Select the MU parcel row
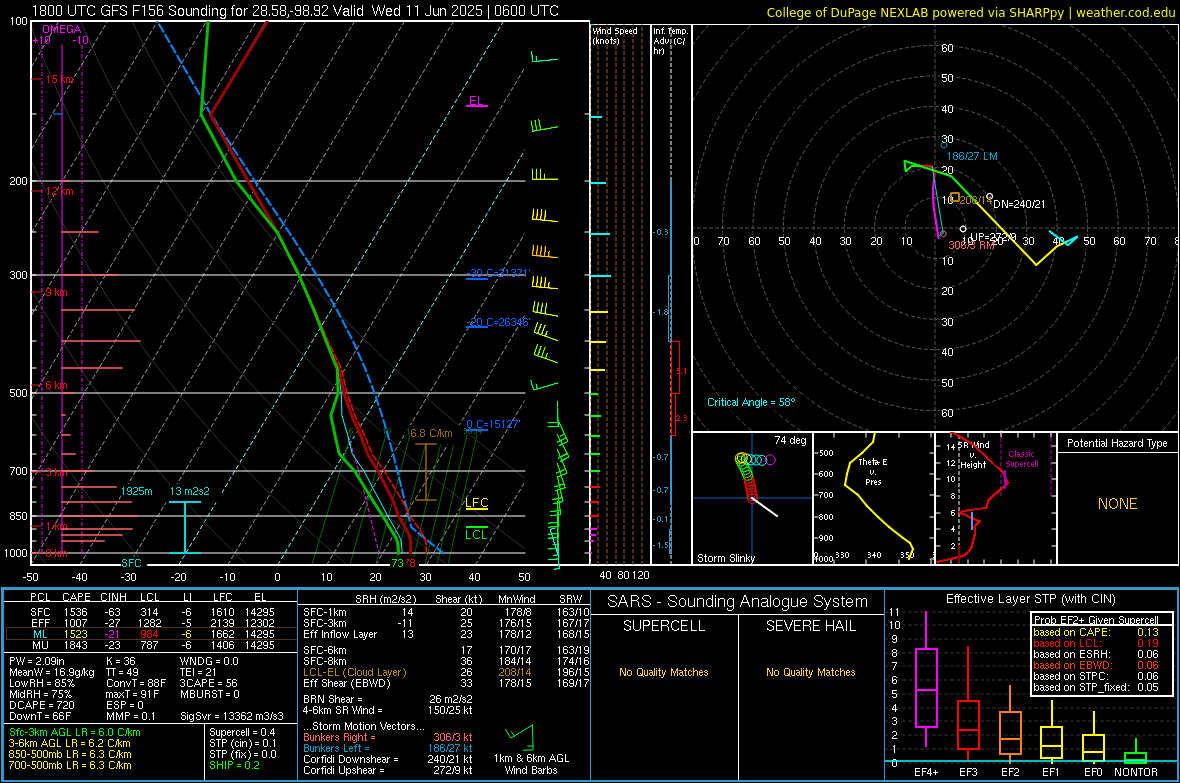 click(152, 644)
